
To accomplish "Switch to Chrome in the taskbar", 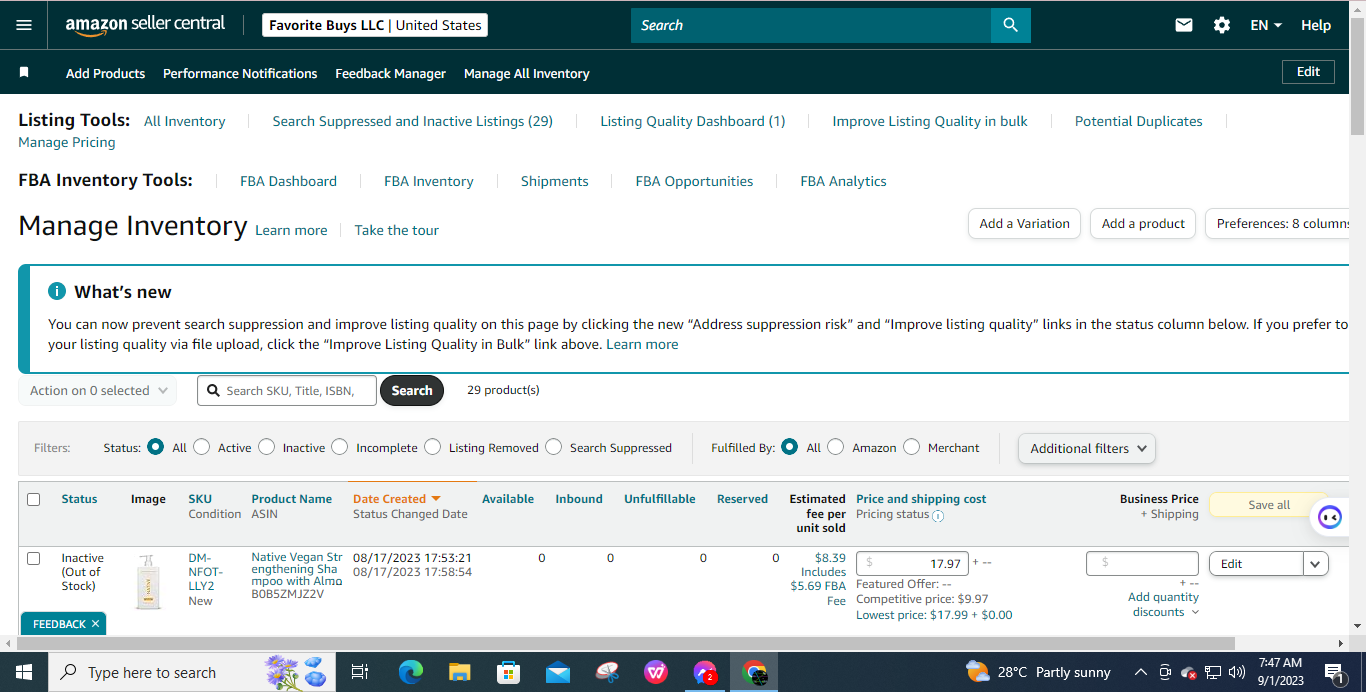I will click(755, 672).
